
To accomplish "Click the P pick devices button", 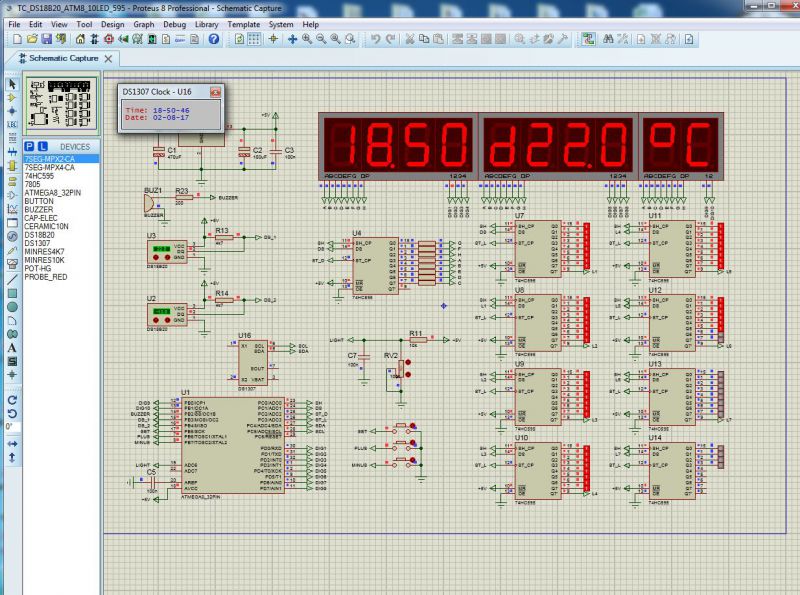I will click(x=30, y=146).
